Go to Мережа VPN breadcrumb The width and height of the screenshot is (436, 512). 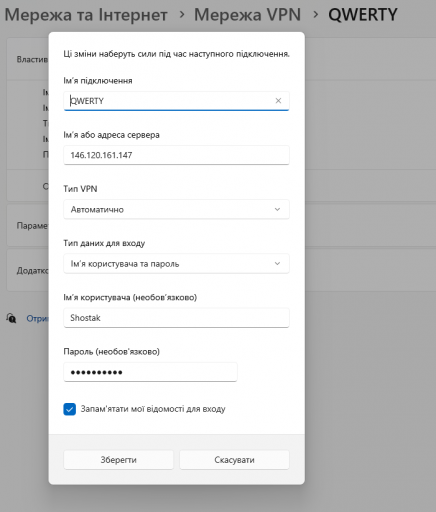click(x=247, y=15)
